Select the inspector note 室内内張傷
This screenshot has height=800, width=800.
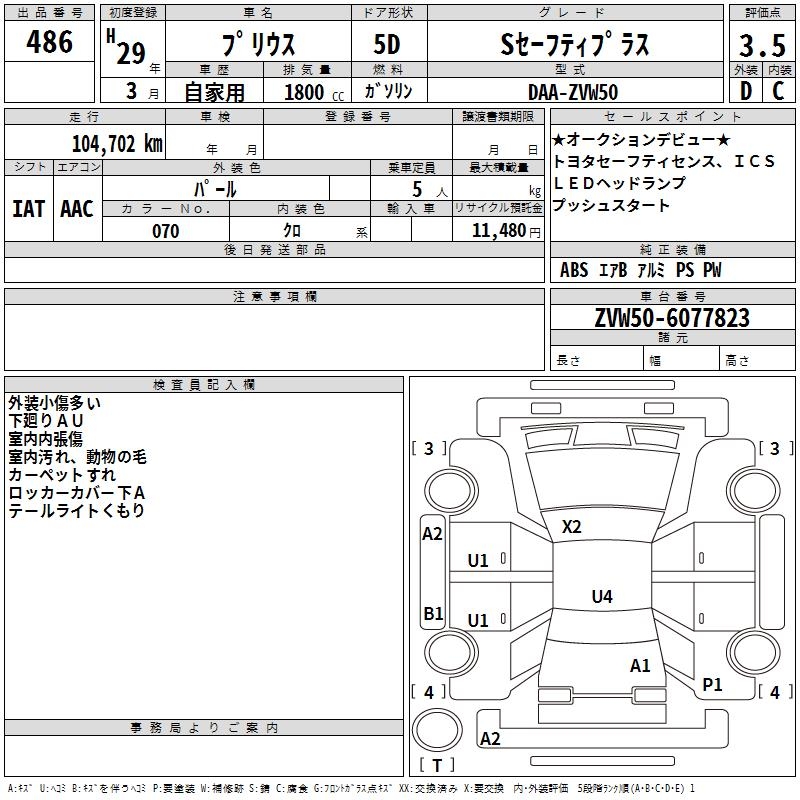(45, 439)
